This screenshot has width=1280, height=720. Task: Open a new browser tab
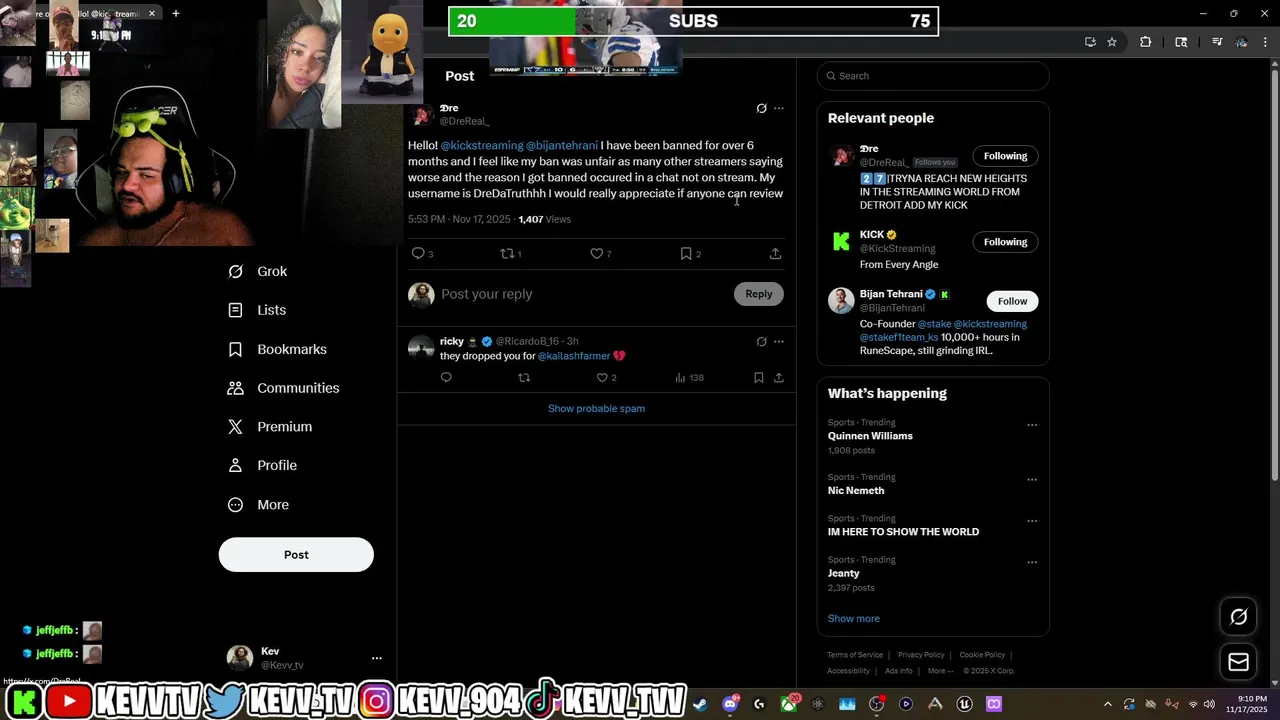(176, 13)
